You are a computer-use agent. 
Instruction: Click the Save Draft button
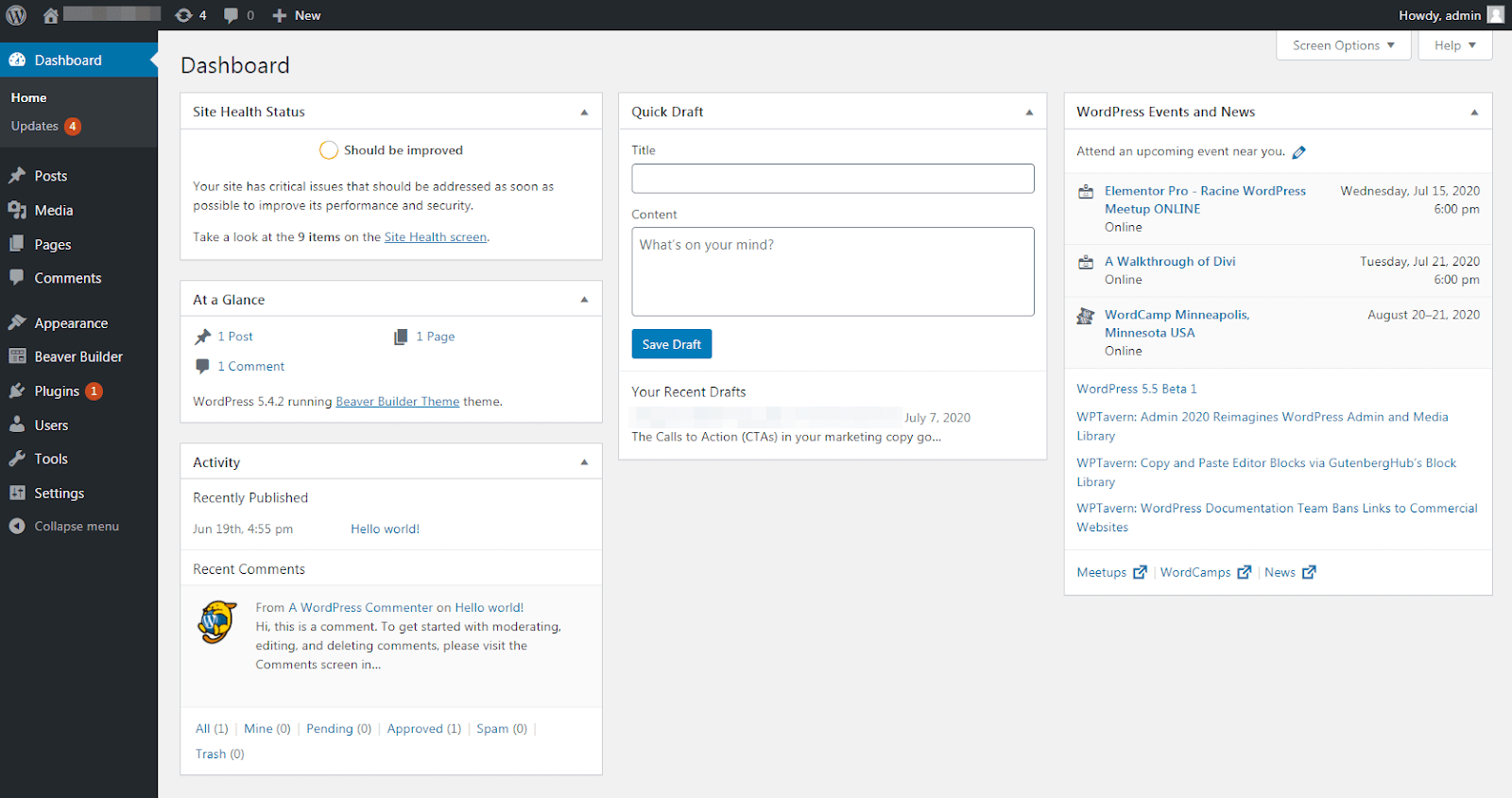click(671, 344)
